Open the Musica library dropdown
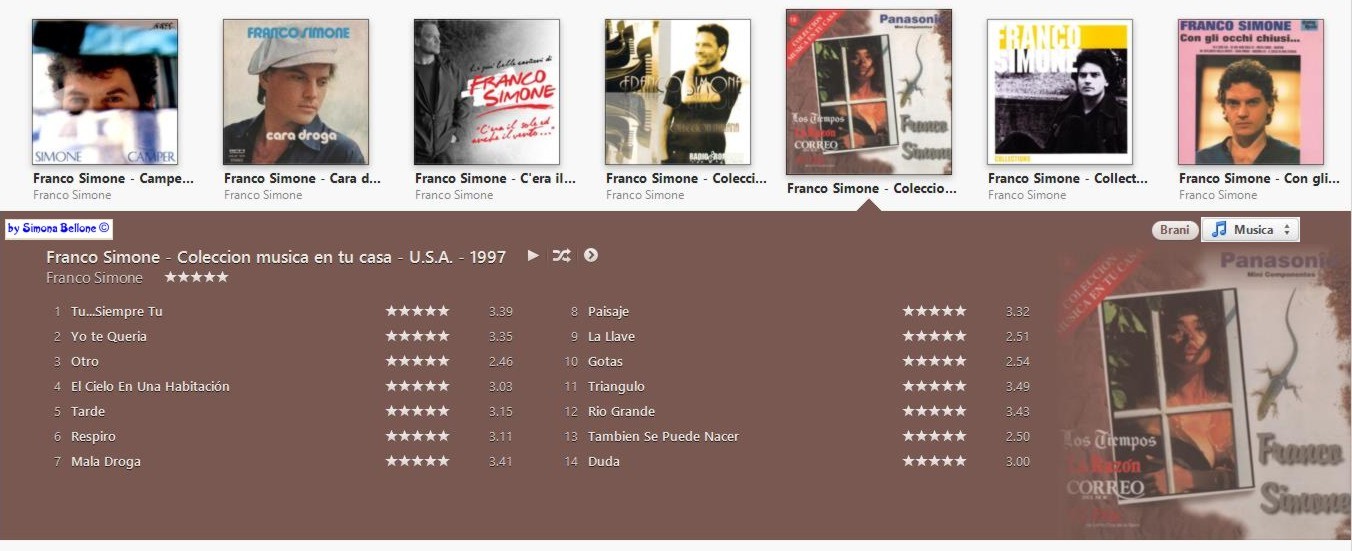Image resolution: width=1352 pixels, height=551 pixels. [1250, 230]
